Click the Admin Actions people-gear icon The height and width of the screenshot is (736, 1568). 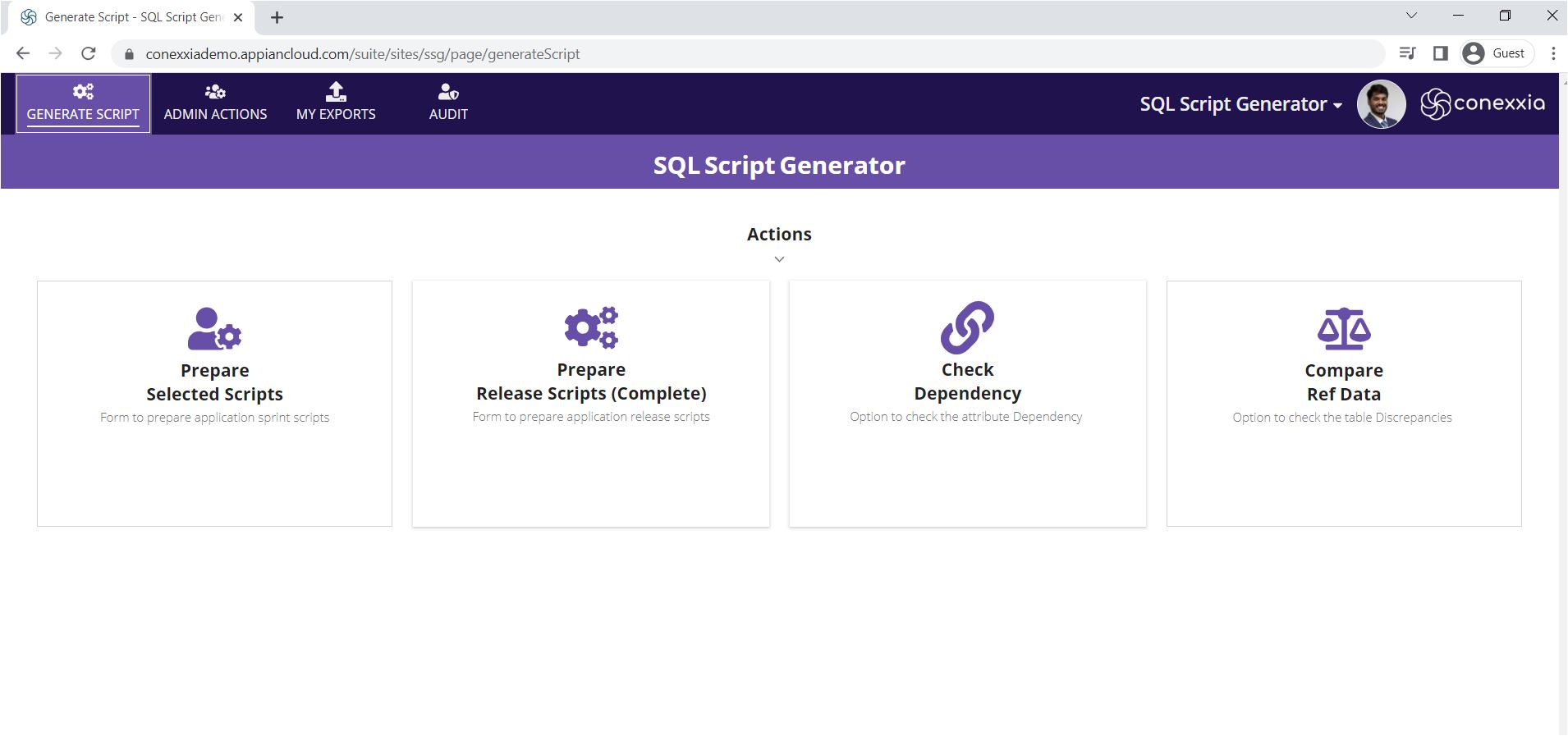point(215,91)
